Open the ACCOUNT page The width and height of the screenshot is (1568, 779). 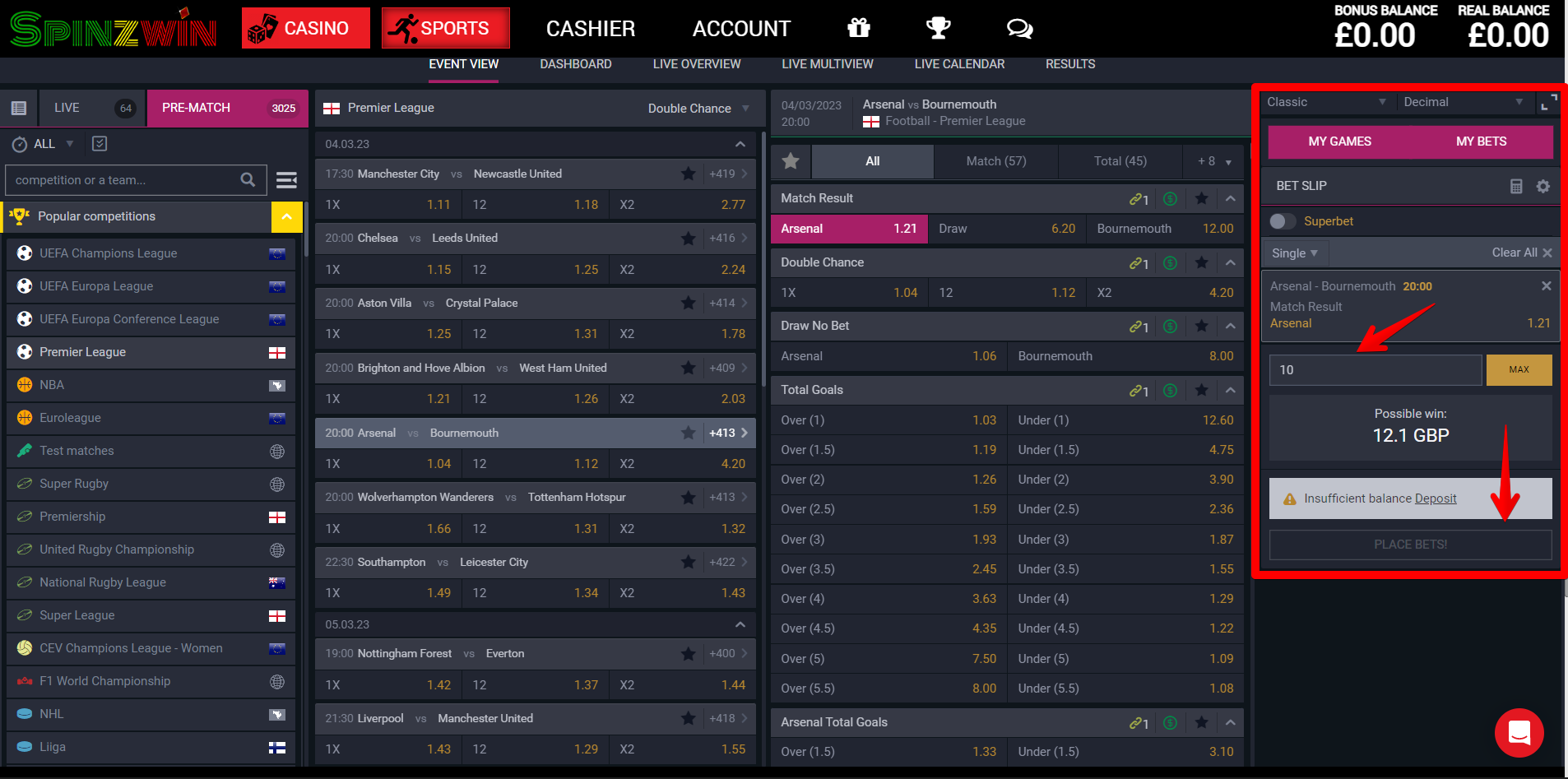741,29
